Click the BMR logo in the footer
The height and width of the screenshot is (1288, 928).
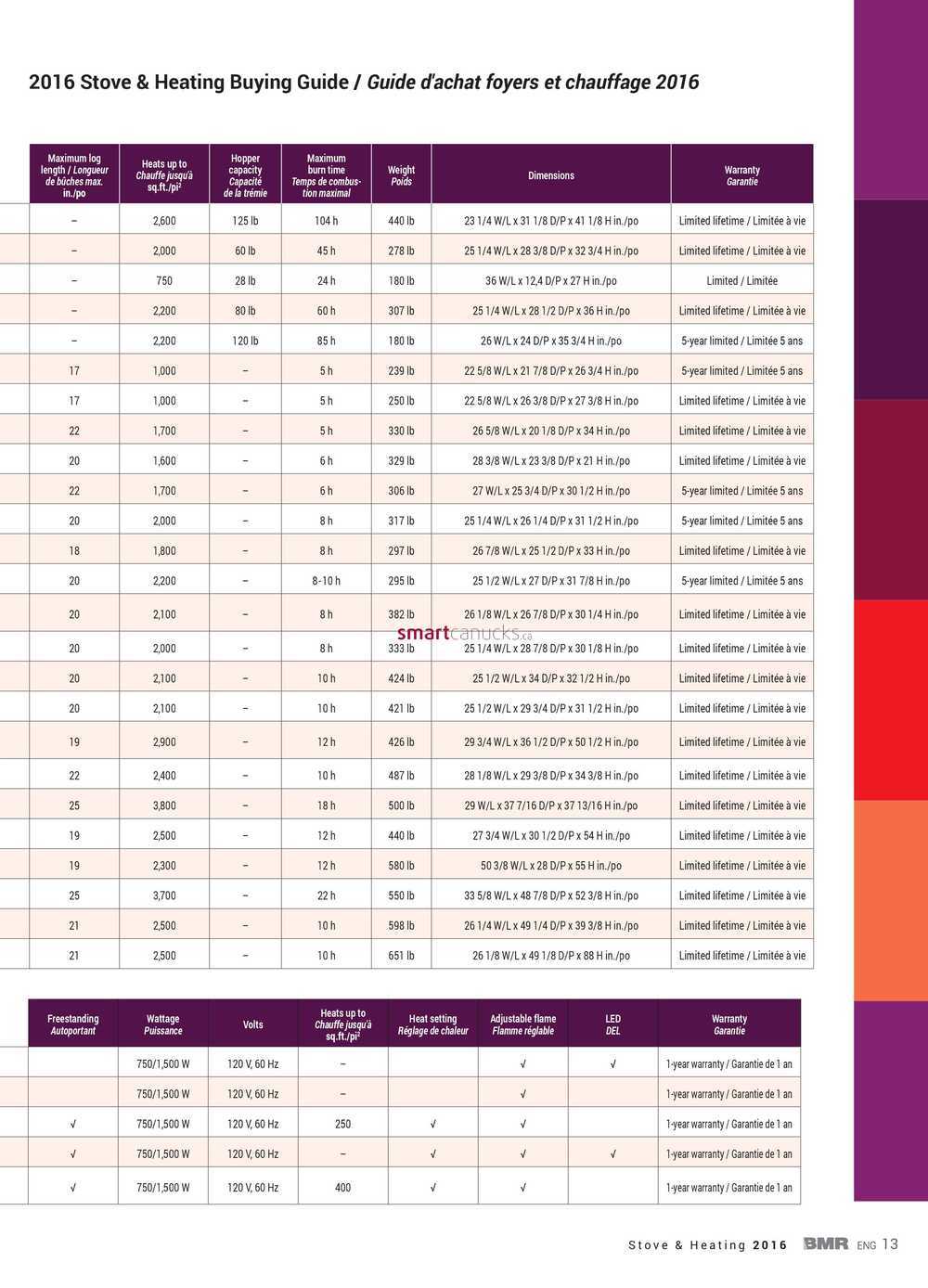click(826, 1244)
